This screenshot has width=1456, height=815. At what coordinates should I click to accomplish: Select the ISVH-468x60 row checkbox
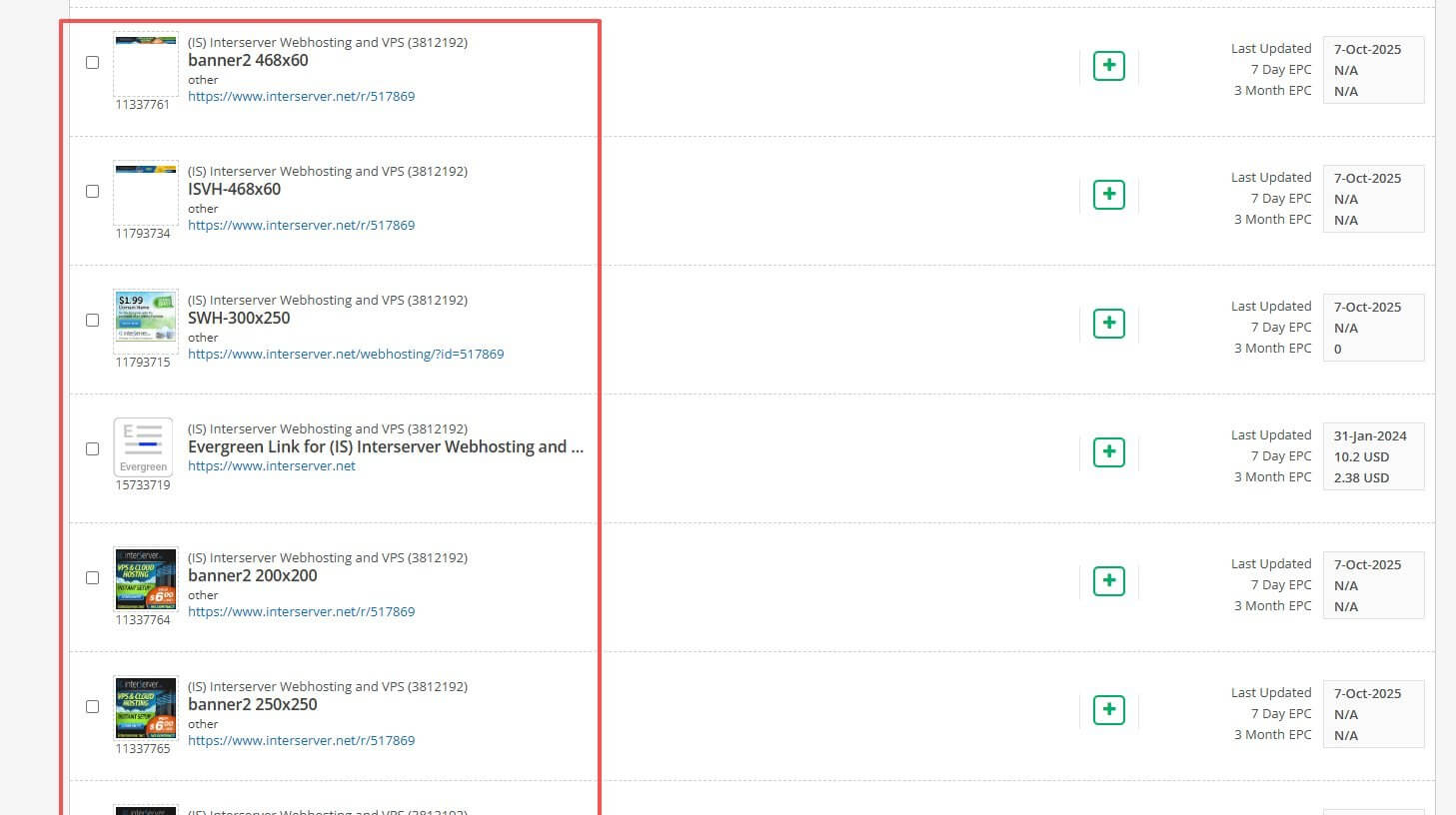tap(93, 191)
